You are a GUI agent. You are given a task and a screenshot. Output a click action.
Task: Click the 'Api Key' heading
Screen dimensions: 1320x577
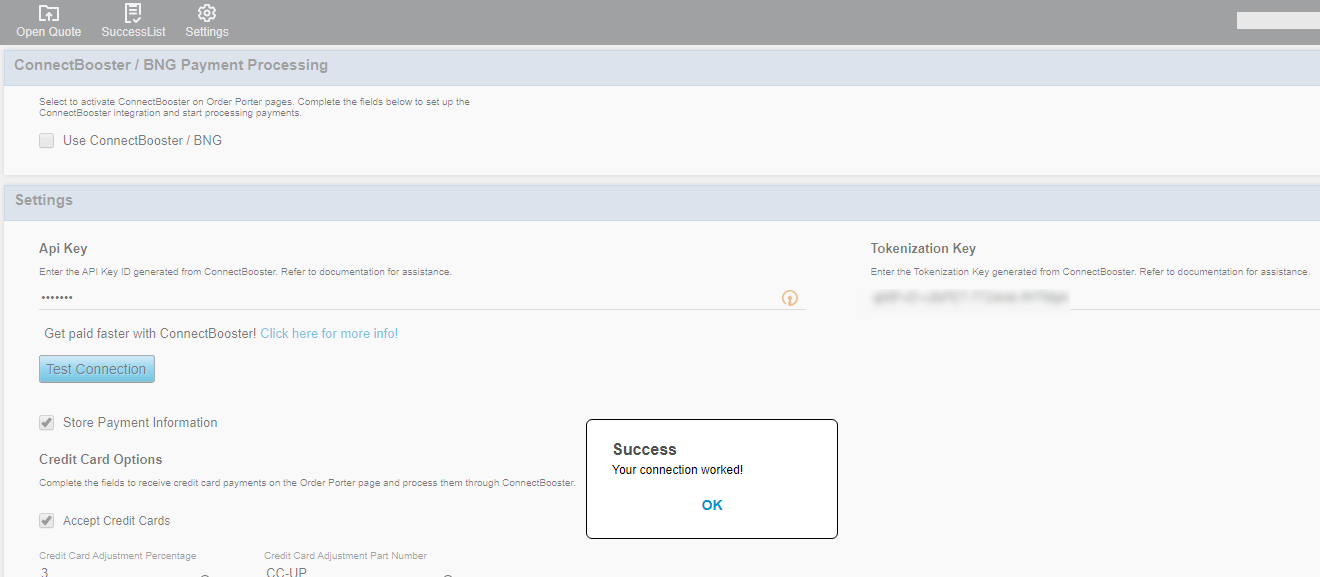coord(63,249)
